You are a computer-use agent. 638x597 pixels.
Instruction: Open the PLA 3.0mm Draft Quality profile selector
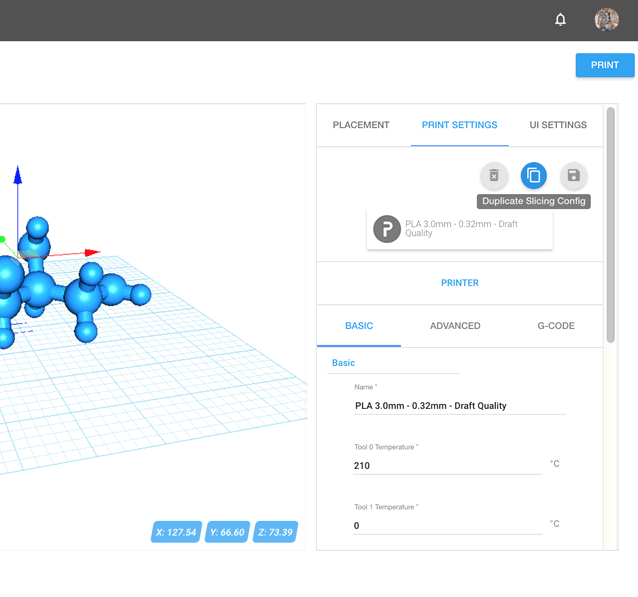click(460, 229)
